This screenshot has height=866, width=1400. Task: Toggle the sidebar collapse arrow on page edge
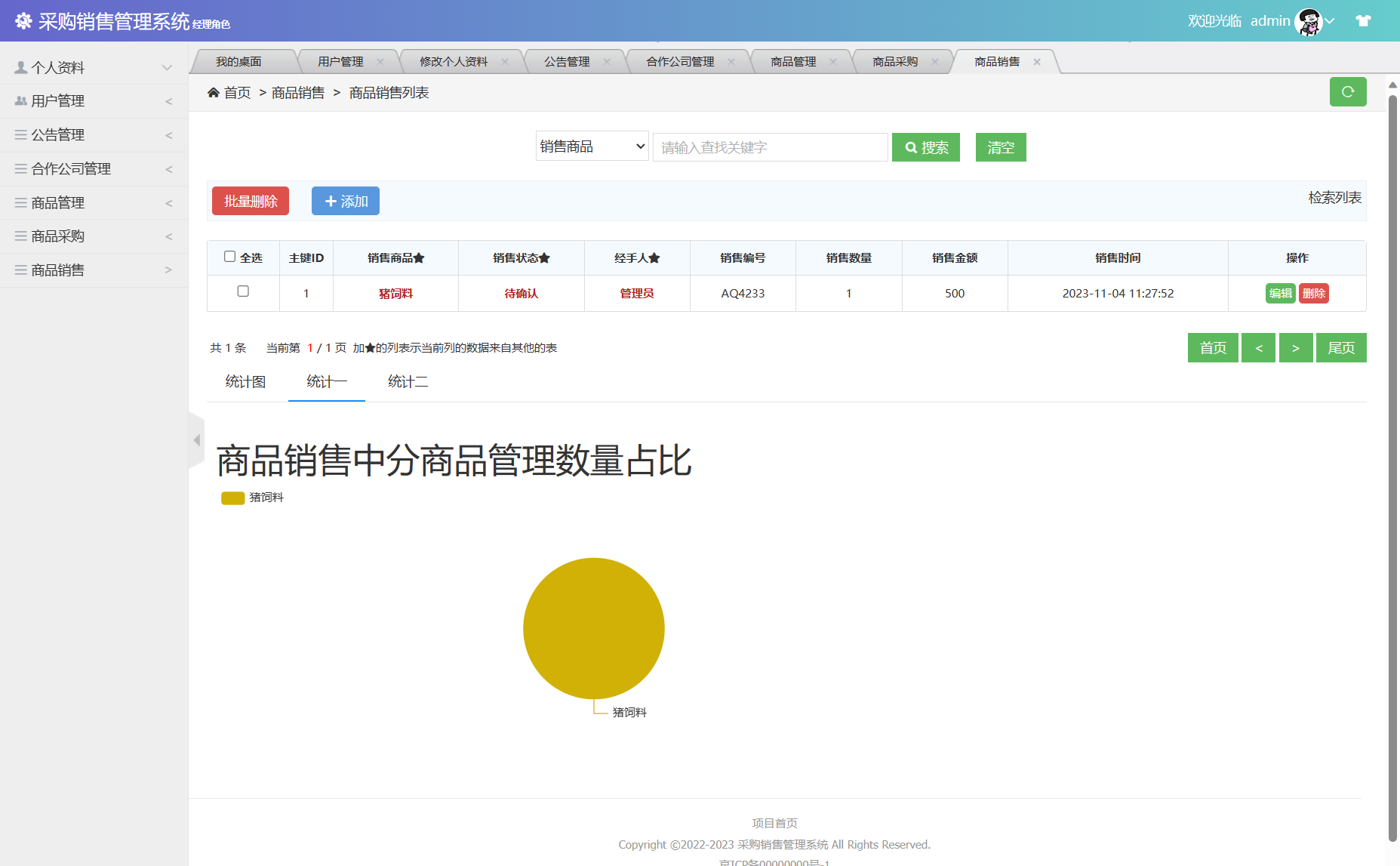tap(196, 440)
